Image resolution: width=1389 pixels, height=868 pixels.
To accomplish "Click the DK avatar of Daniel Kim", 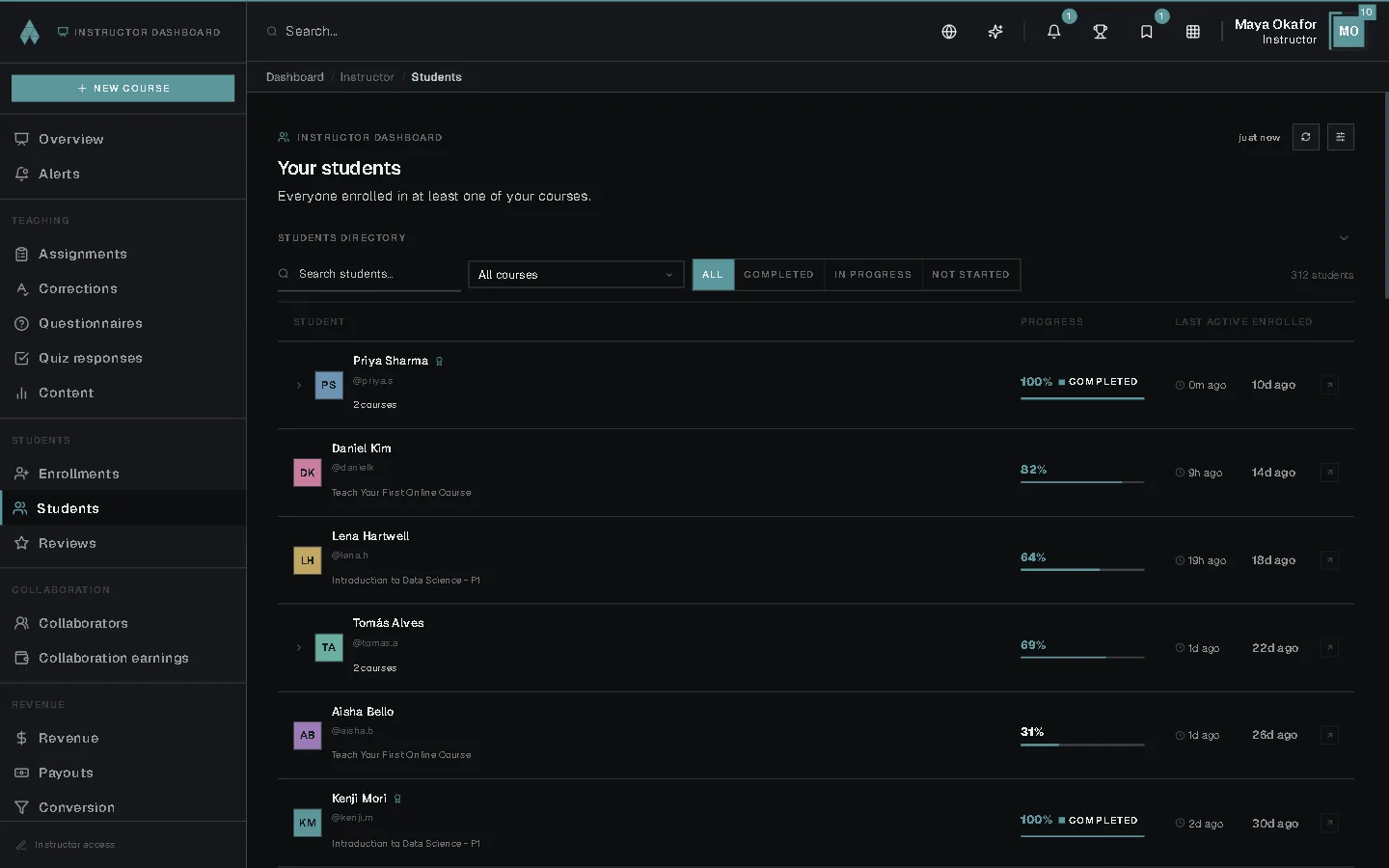I will [x=308, y=473].
